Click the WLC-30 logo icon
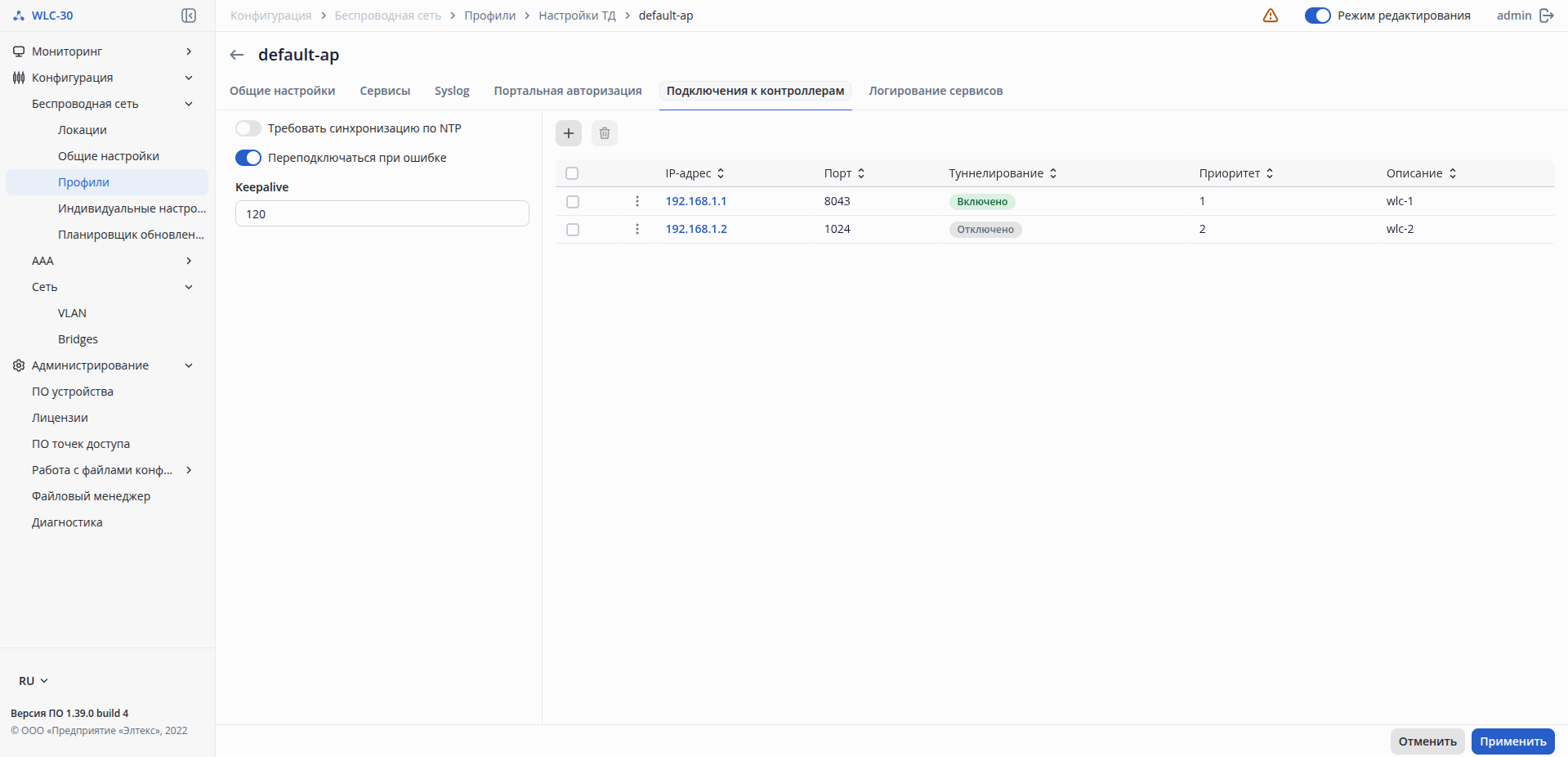 (x=19, y=16)
